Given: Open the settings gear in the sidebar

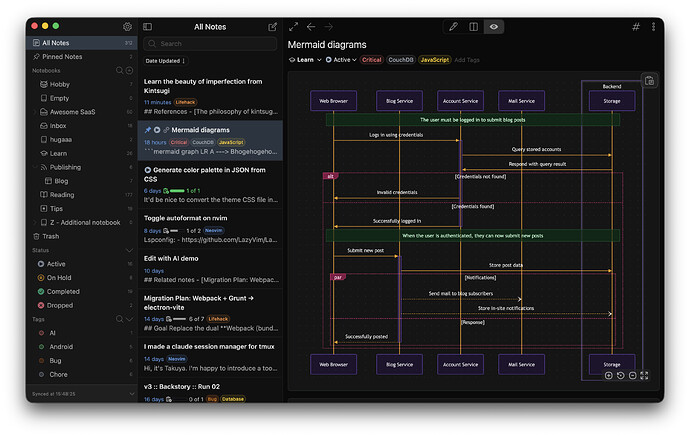Looking at the screenshot, I should [127, 27].
